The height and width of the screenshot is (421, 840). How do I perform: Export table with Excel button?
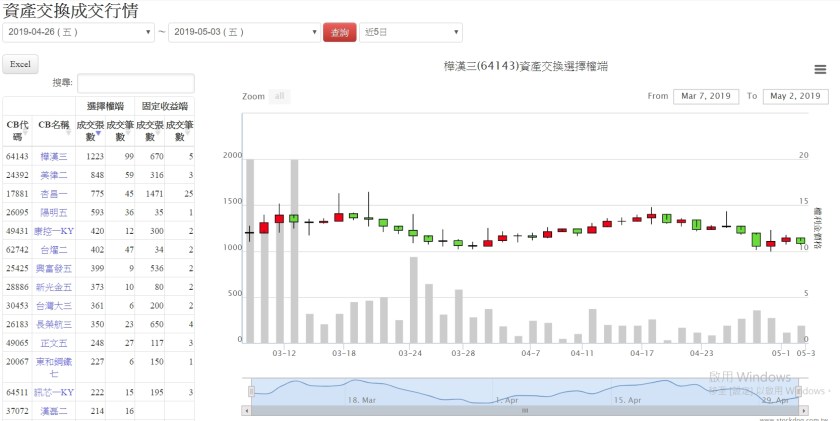(20, 64)
